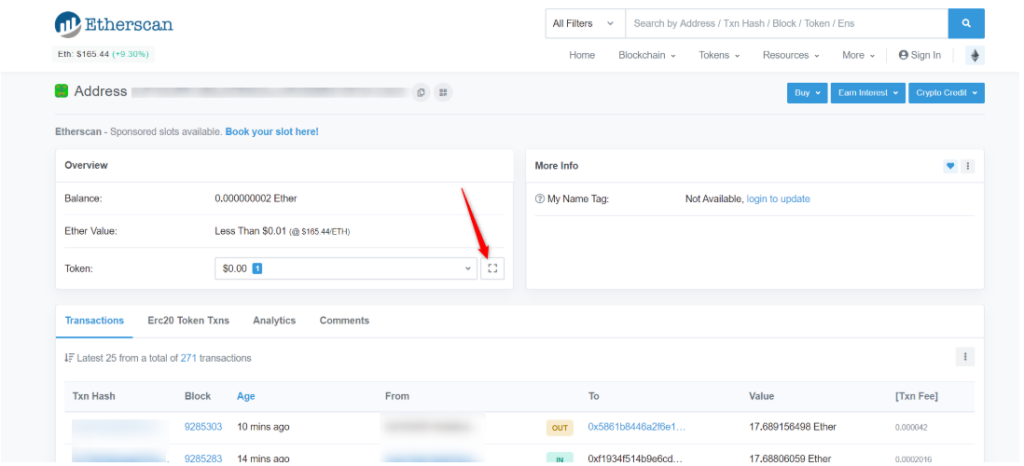This screenshot has width=1024, height=466.
Task: Go to Home in navigation
Action: [x=582, y=55]
